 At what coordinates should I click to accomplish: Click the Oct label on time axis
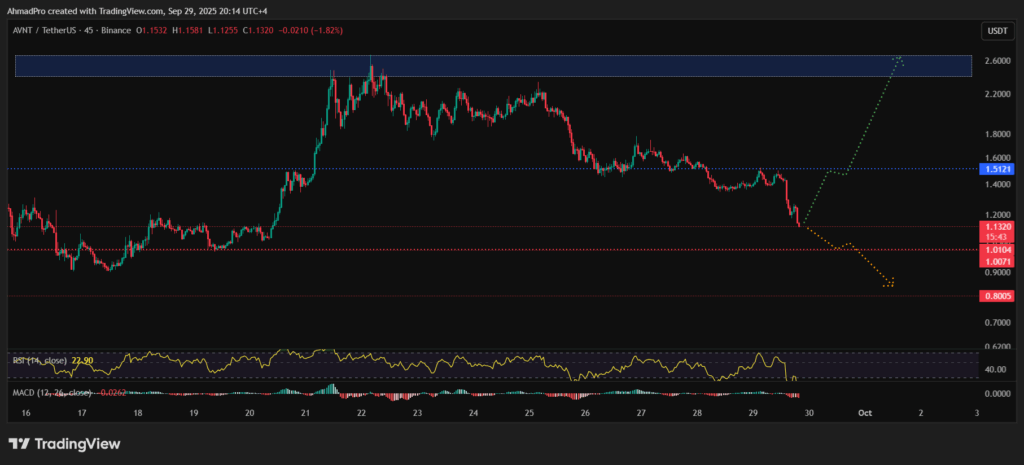[x=867, y=412]
